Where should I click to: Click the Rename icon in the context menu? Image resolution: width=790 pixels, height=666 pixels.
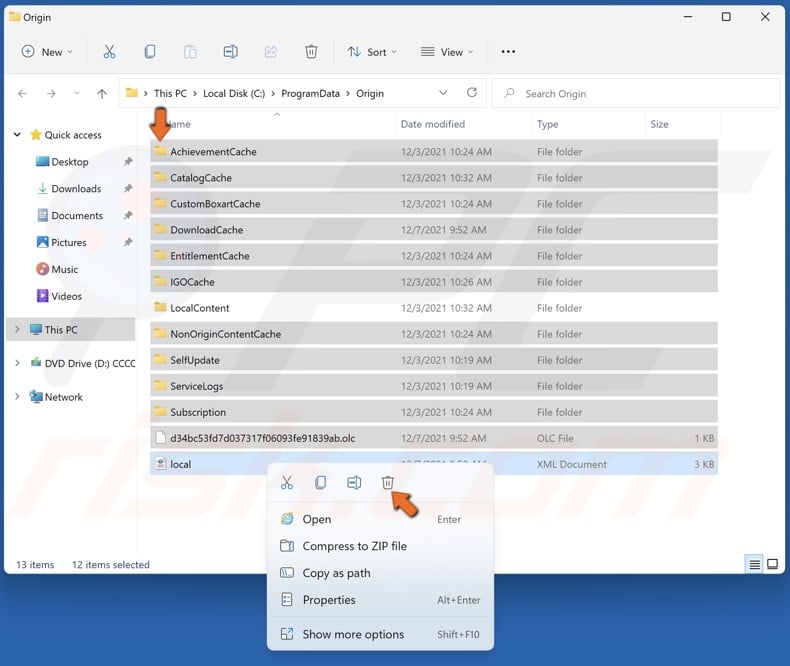354,483
